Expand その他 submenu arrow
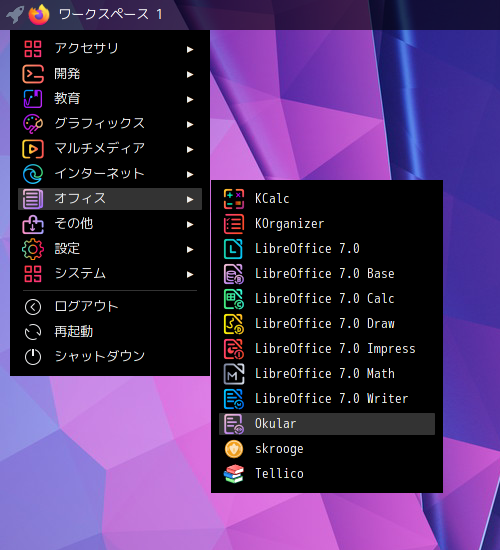Viewport: 500px width, 550px height. point(190,224)
